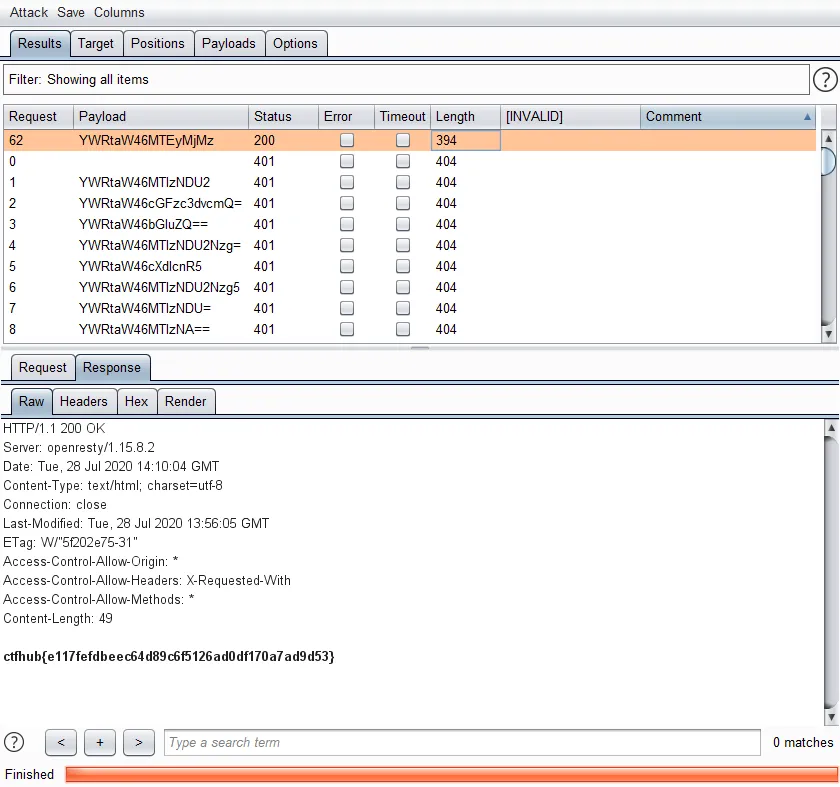The height and width of the screenshot is (787, 840).
Task: Click the Server: openresty header line
Action: point(79,447)
